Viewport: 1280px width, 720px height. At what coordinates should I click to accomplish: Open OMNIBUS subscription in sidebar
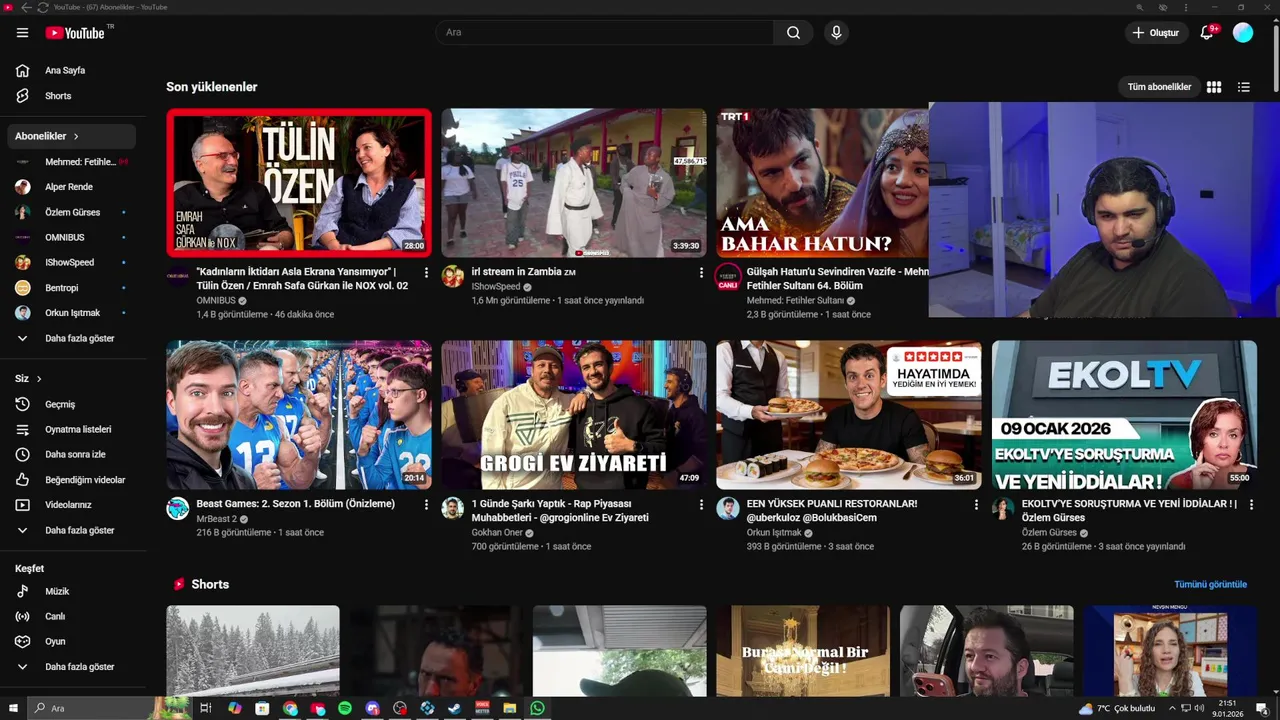pyautogui.click(x=72, y=237)
